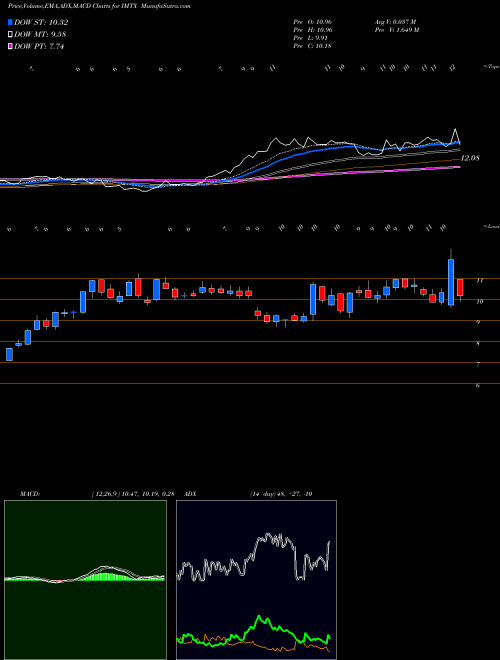Image resolution: width=500 pixels, height=660 pixels.
Task: Click the tallest blue candlestick near chart end
Action: point(451,282)
